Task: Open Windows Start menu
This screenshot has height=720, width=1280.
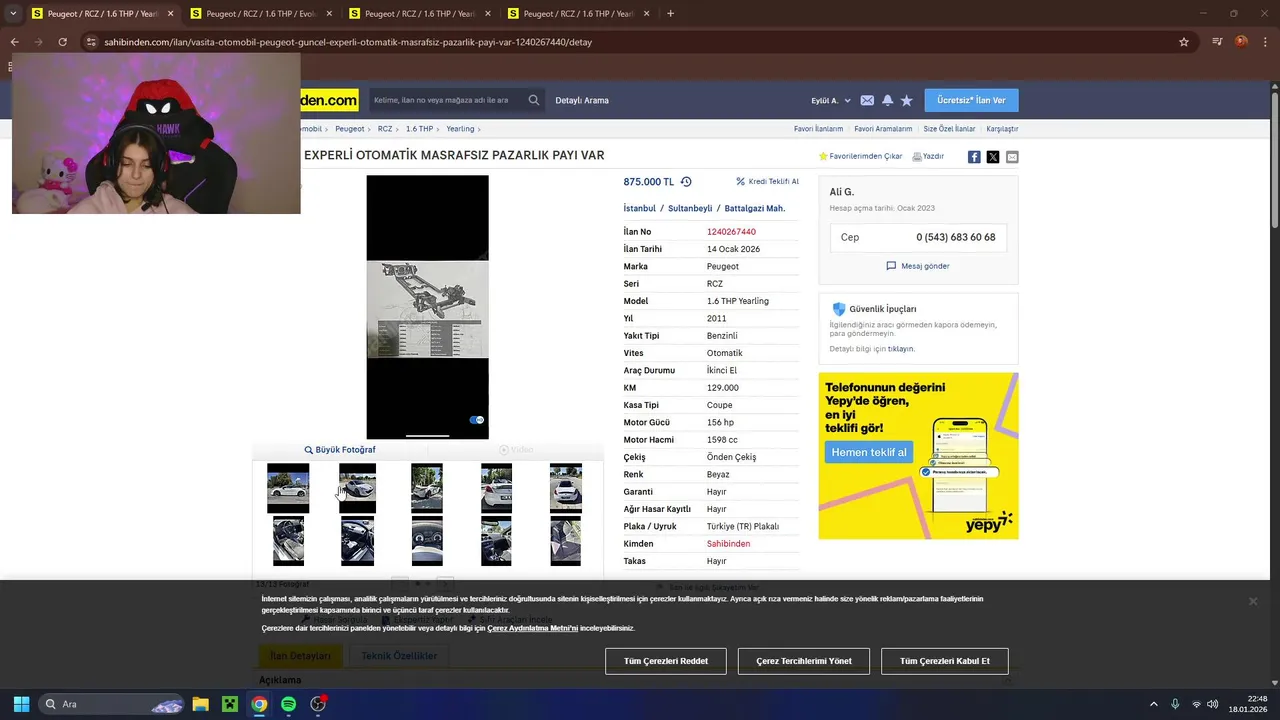Action: pyautogui.click(x=21, y=704)
